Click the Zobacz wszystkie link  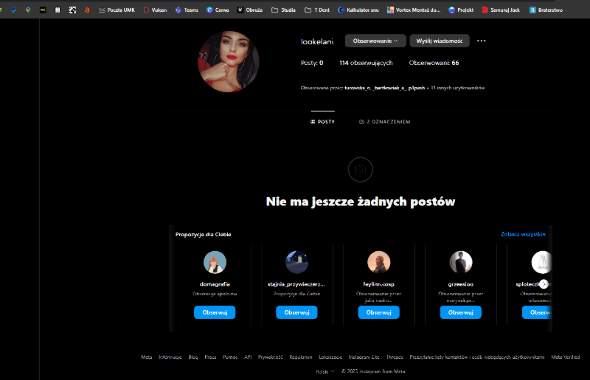[523, 234]
